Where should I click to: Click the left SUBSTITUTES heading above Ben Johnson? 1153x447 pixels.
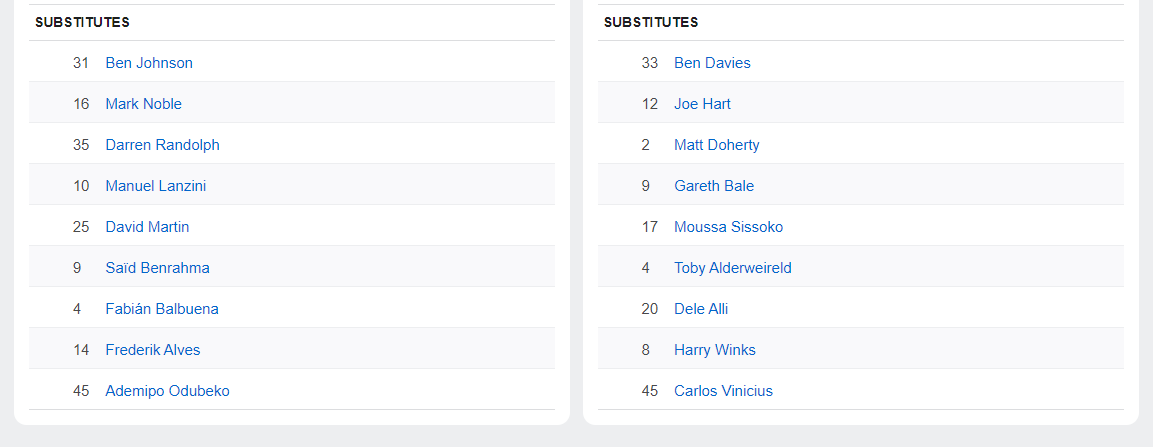(82, 22)
